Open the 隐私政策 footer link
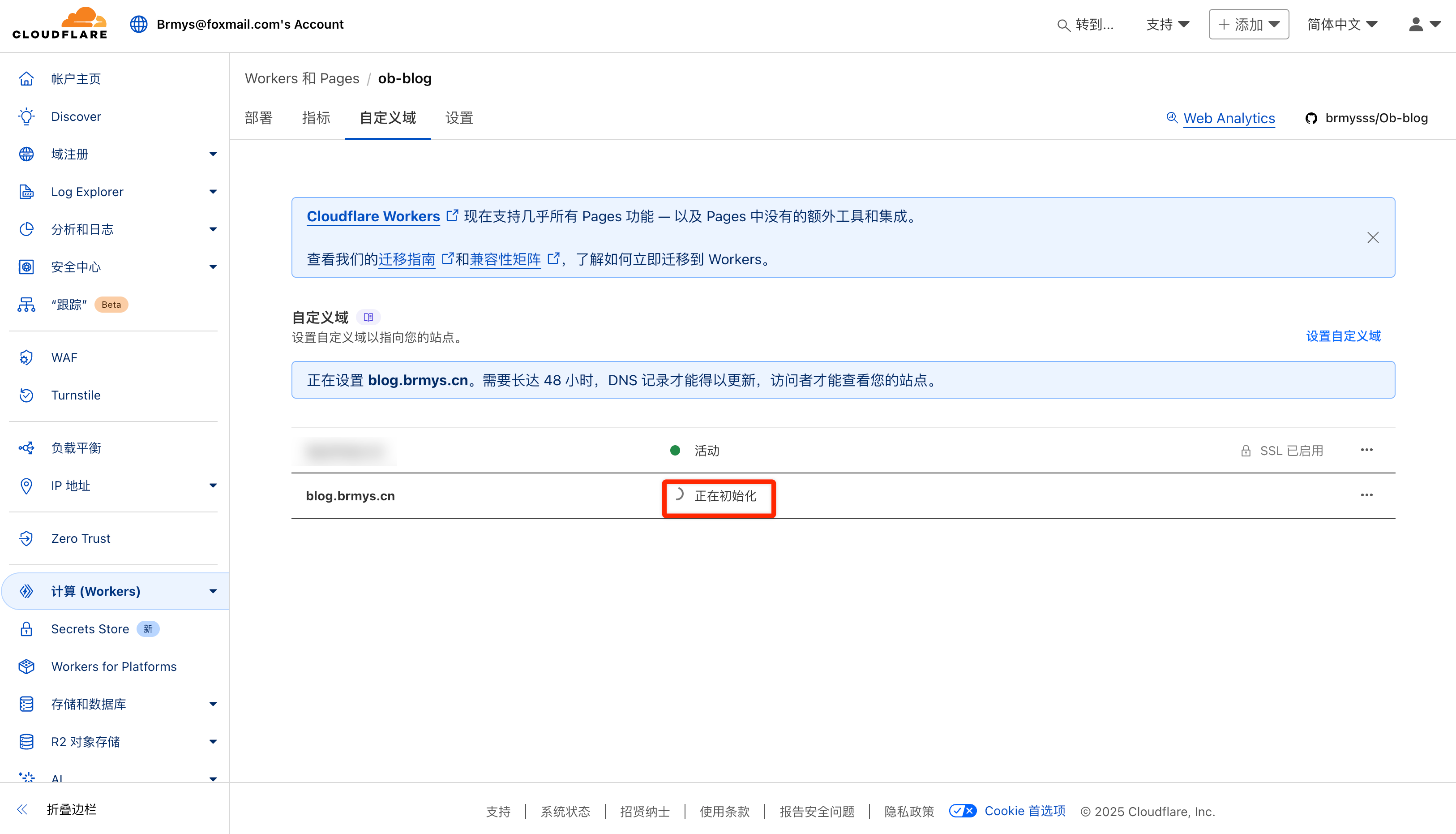The image size is (1456, 834). click(x=908, y=812)
